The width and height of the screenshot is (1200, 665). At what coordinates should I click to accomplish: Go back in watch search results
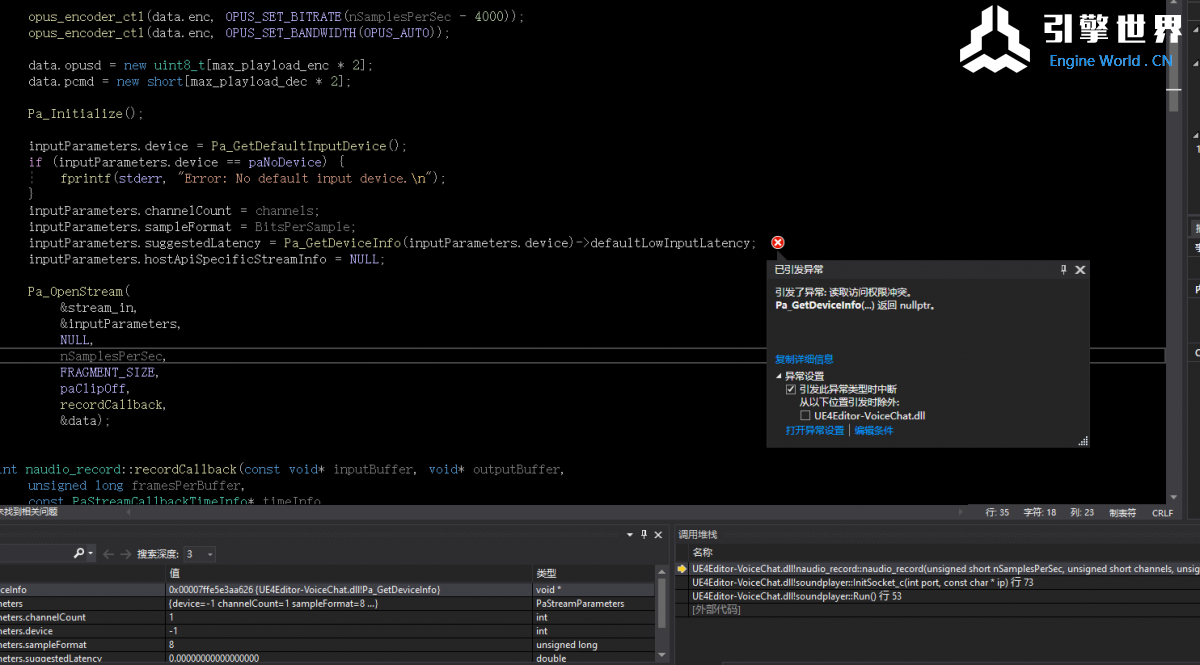pos(108,554)
